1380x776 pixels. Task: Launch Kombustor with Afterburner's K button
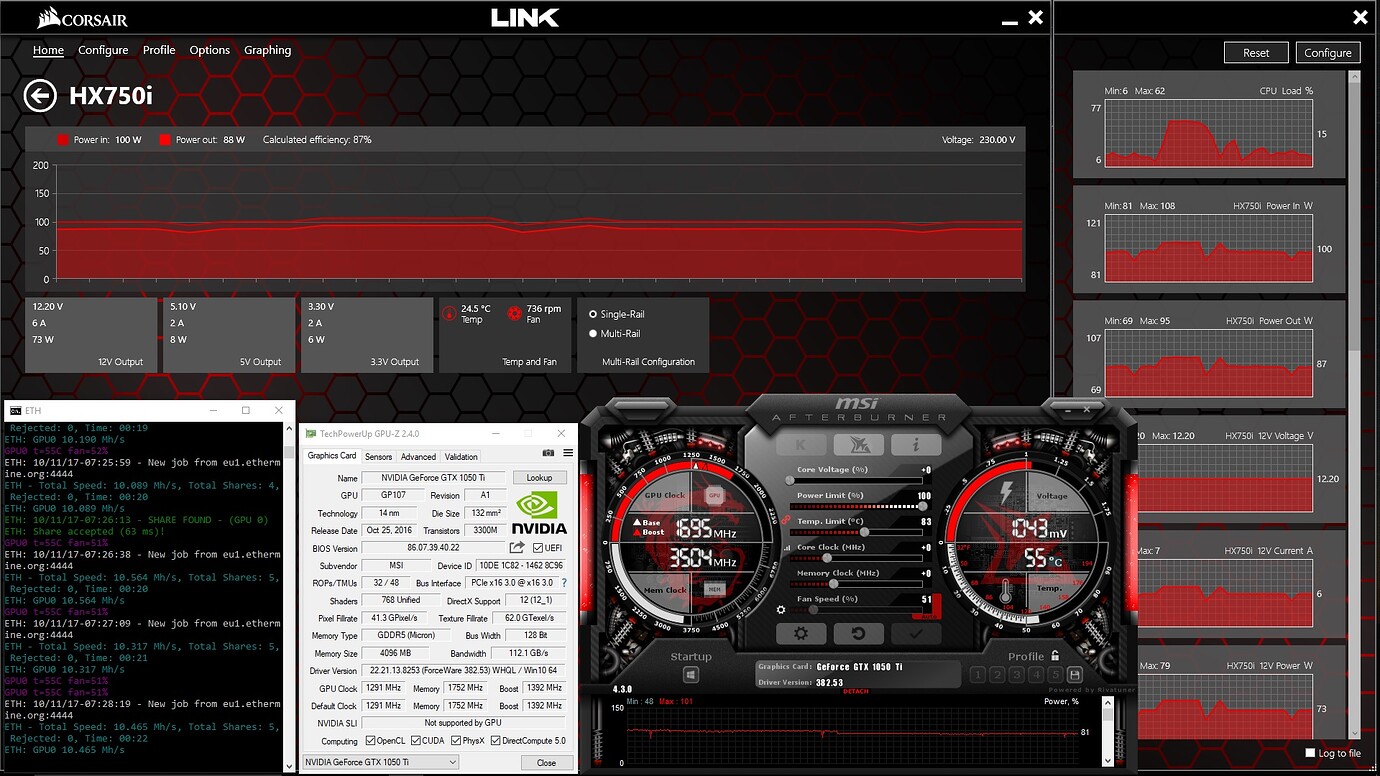[x=802, y=445]
